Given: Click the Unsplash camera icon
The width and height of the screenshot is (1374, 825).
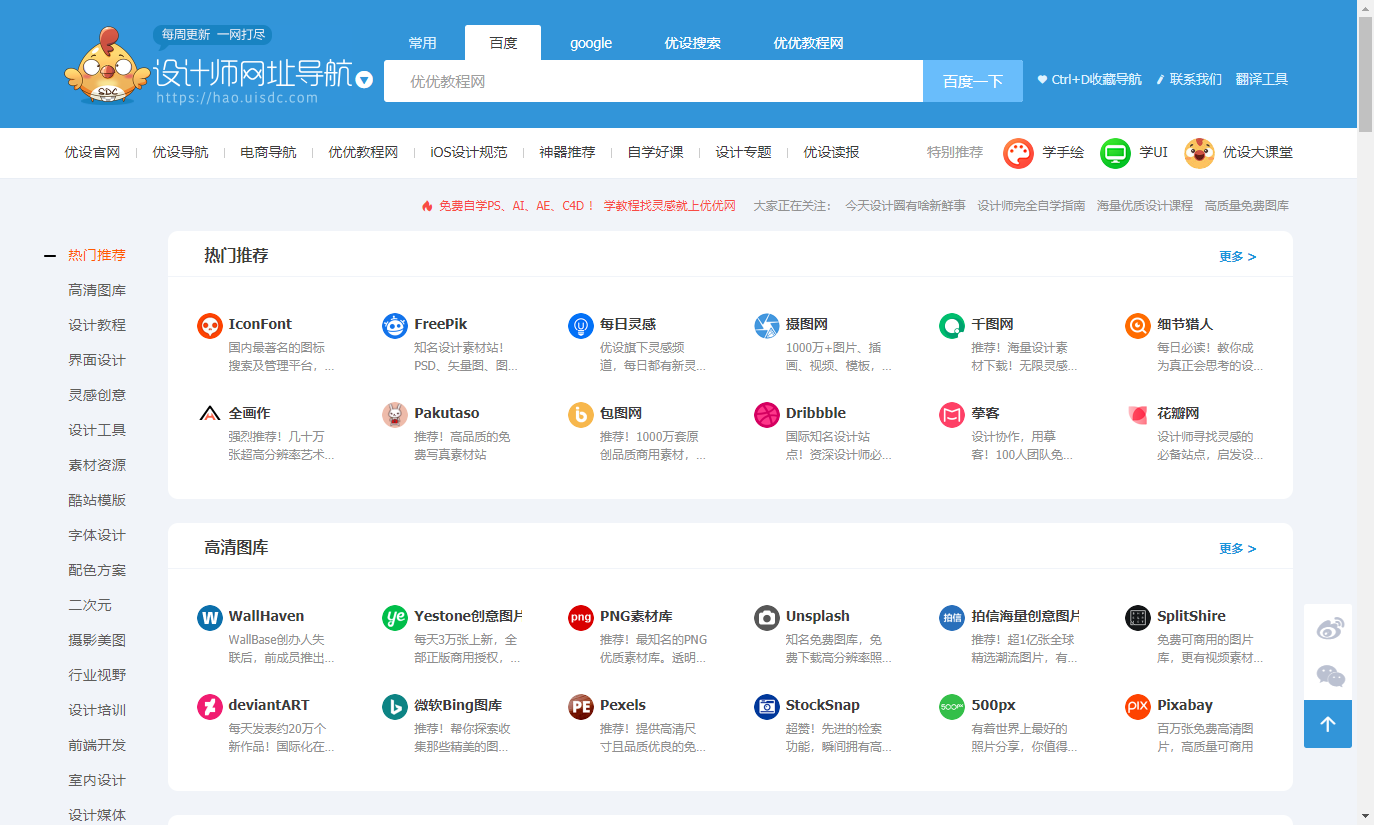Looking at the screenshot, I should pyautogui.click(x=767, y=618).
